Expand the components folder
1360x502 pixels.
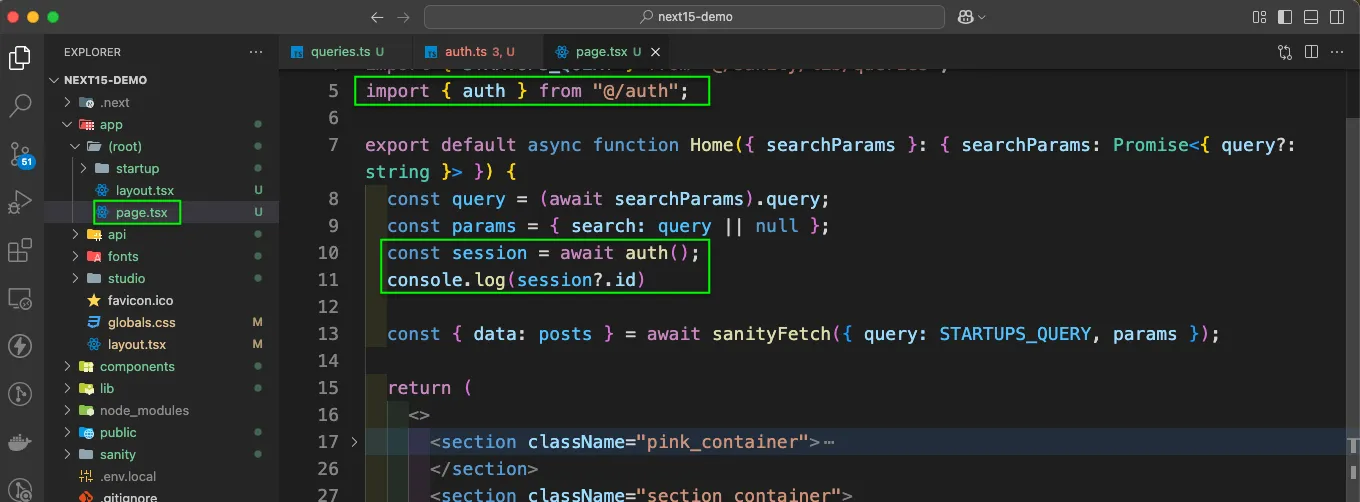68,366
